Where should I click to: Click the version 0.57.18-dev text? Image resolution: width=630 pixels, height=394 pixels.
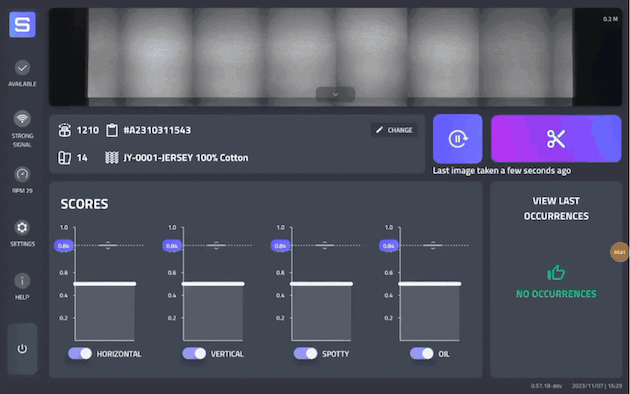click(546, 386)
